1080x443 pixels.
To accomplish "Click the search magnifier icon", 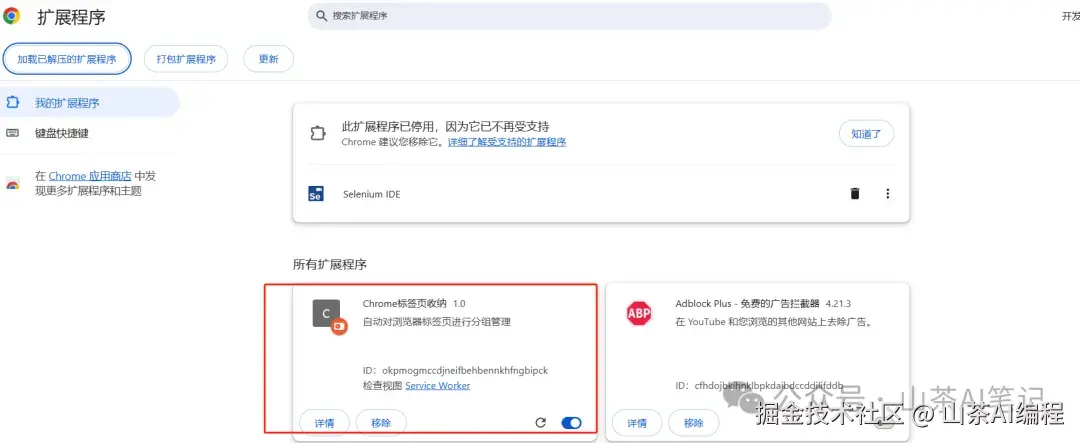I will 321,15.
